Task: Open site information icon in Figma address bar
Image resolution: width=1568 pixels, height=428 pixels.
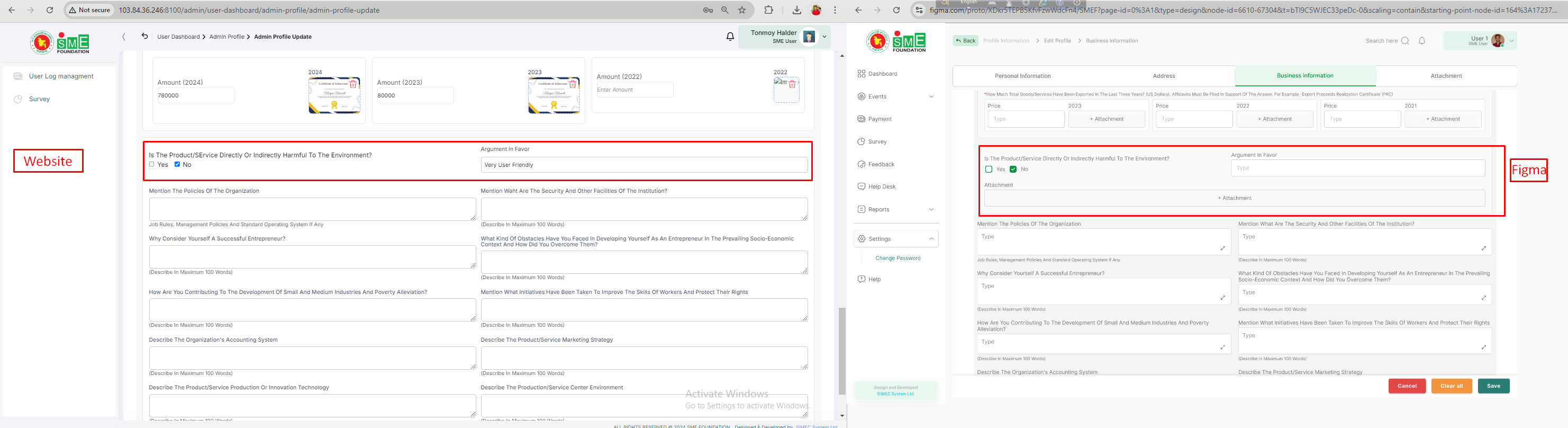Action: 919,11
